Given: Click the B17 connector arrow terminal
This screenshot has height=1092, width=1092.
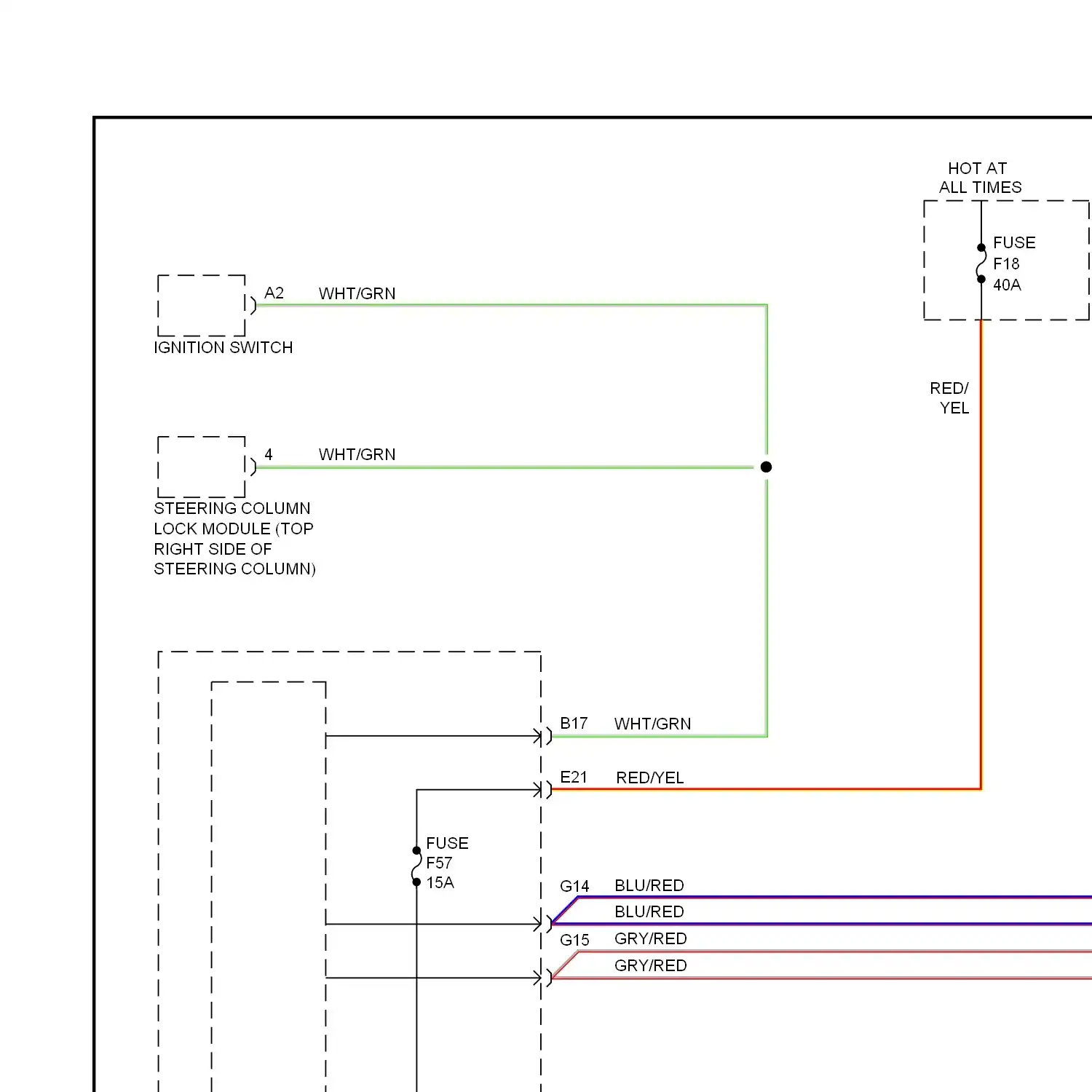Looking at the screenshot, I should [543, 736].
